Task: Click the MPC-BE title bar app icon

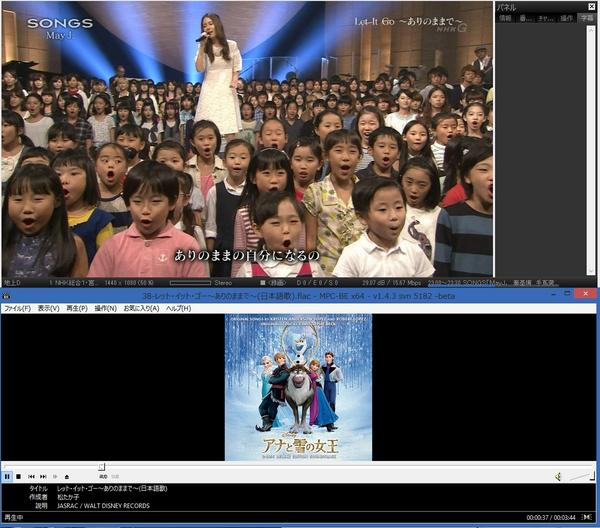Action: point(6,296)
